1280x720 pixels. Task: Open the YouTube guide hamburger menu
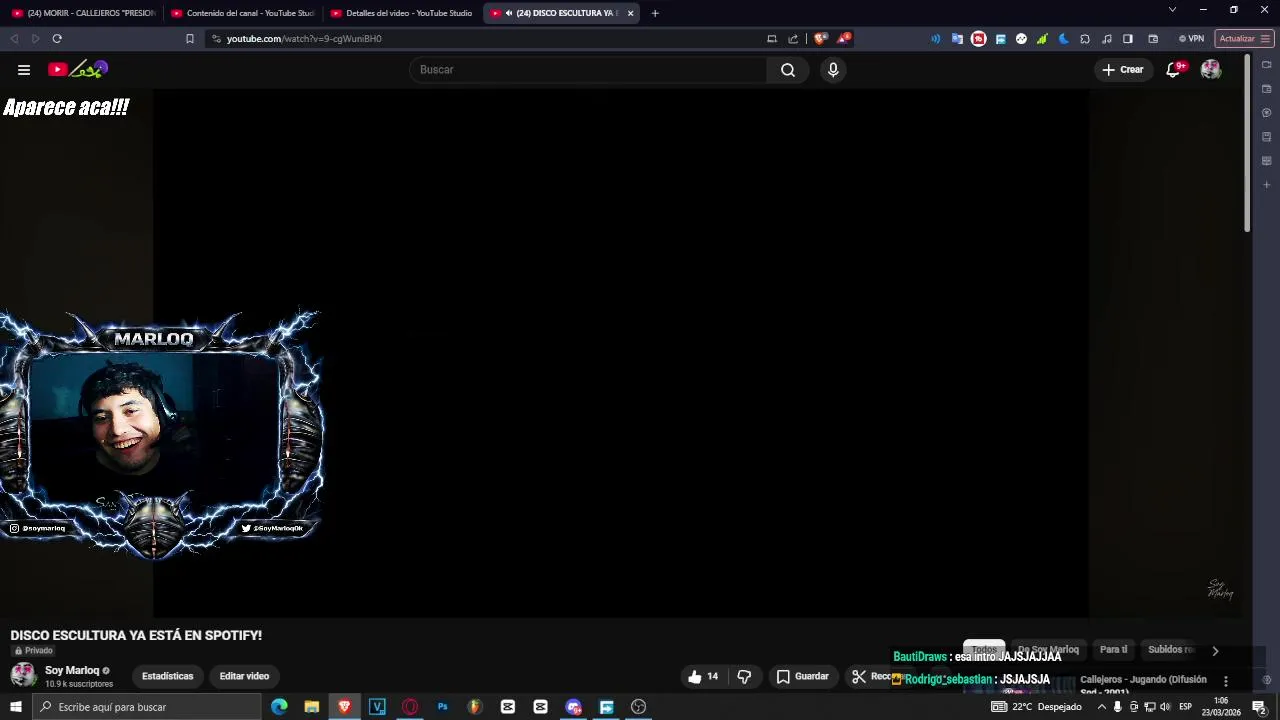24,70
